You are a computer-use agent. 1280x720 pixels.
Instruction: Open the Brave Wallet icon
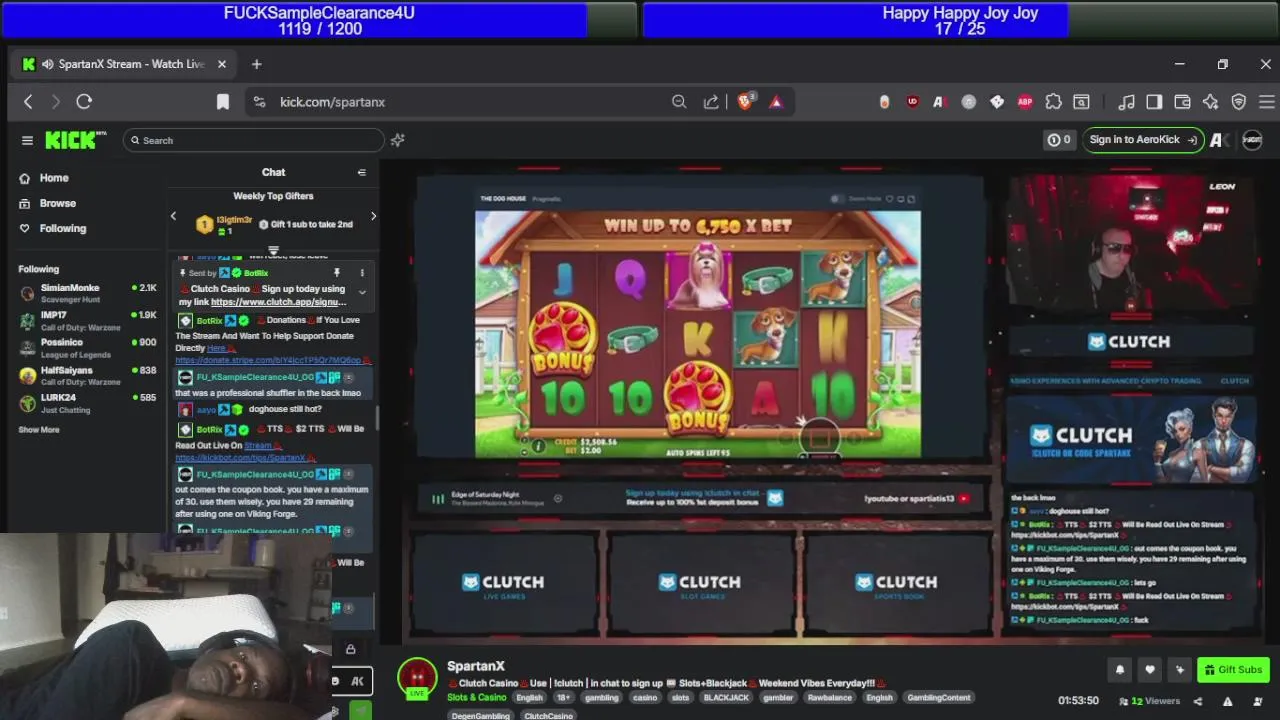(1182, 101)
